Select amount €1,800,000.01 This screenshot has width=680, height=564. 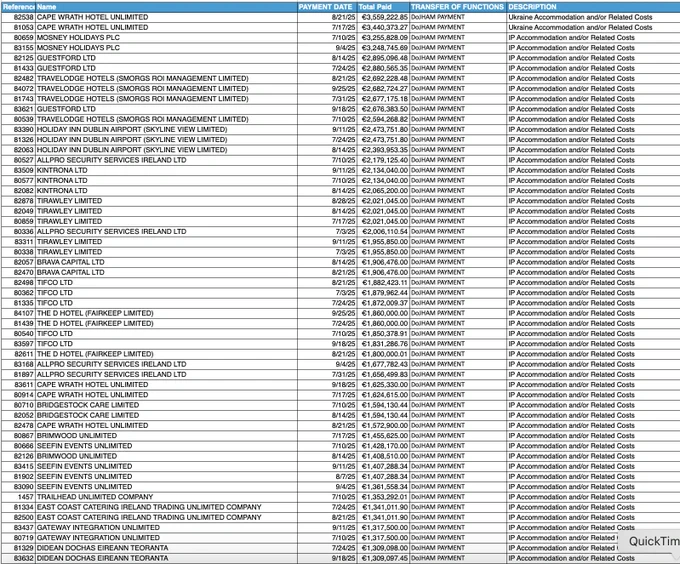click(385, 354)
